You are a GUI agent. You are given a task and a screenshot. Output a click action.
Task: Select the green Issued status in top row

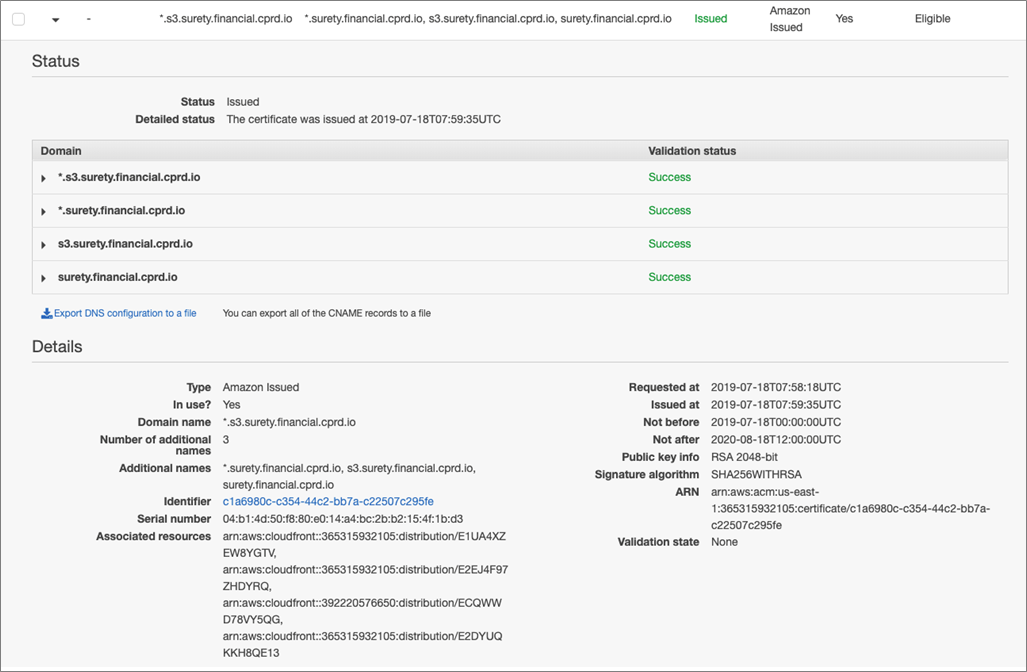click(x=711, y=18)
